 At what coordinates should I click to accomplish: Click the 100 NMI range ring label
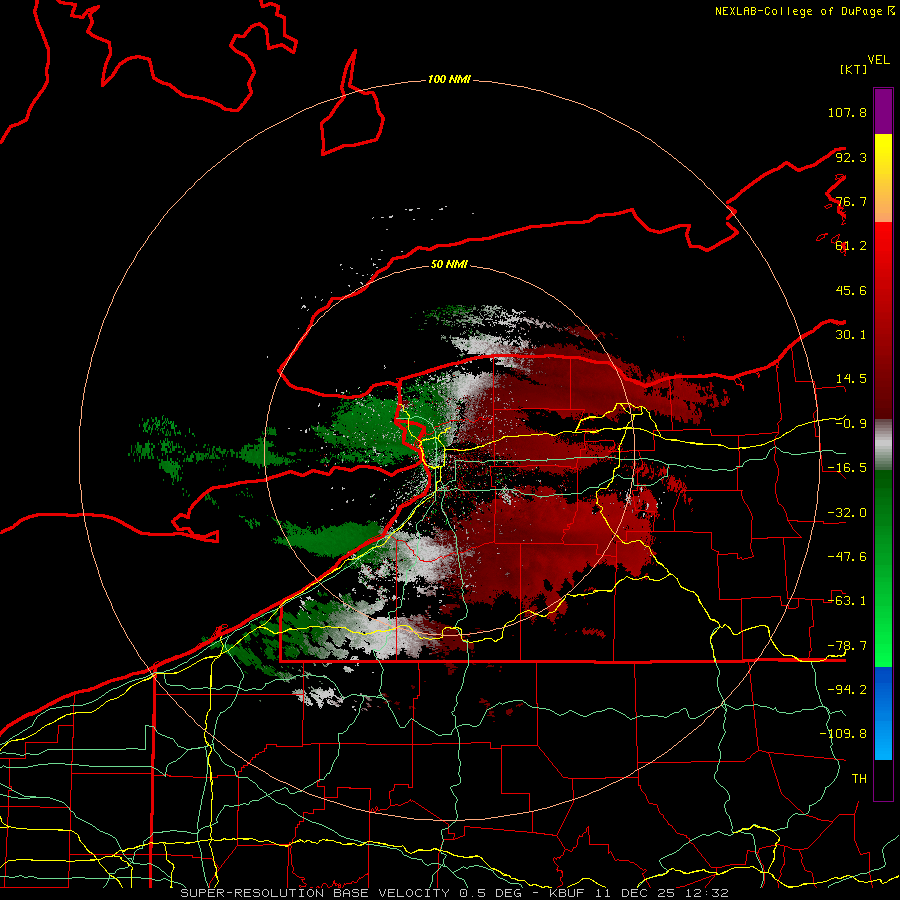pyautogui.click(x=449, y=79)
